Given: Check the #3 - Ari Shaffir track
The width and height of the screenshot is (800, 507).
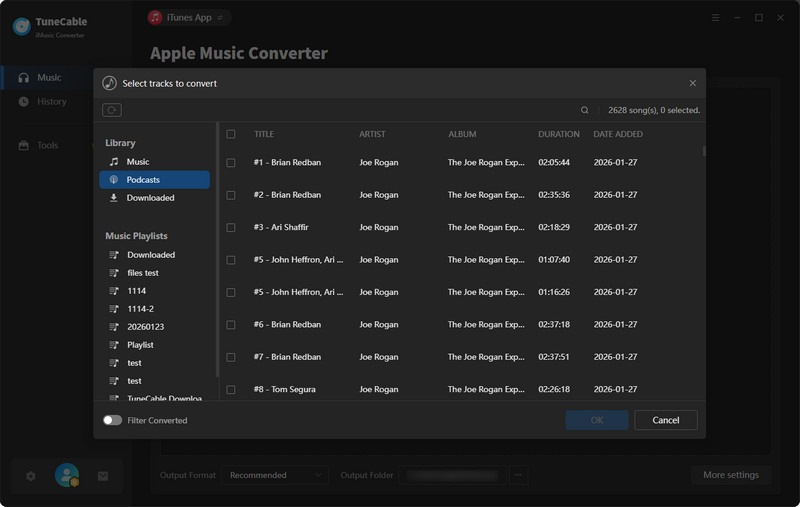Looking at the screenshot, I should pyautogui.click(x=231, y=227).
